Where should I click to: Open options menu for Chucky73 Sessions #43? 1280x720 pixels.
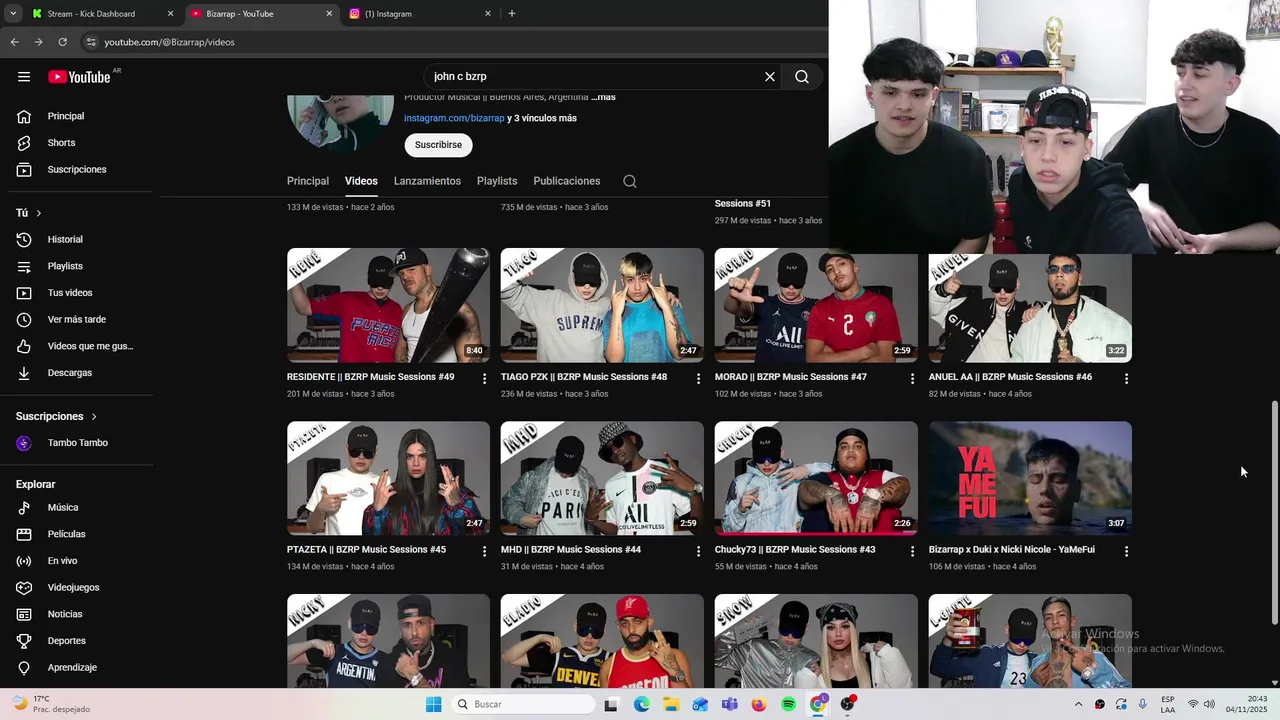[x=912, y=551]
